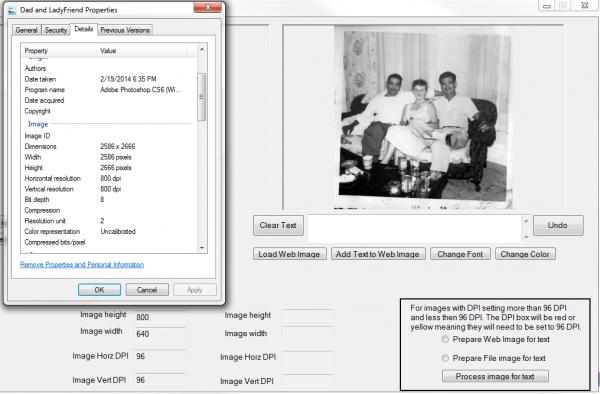Select the Color representation row
This screenshot has width=600, height=394.
(x=109, y=231)
